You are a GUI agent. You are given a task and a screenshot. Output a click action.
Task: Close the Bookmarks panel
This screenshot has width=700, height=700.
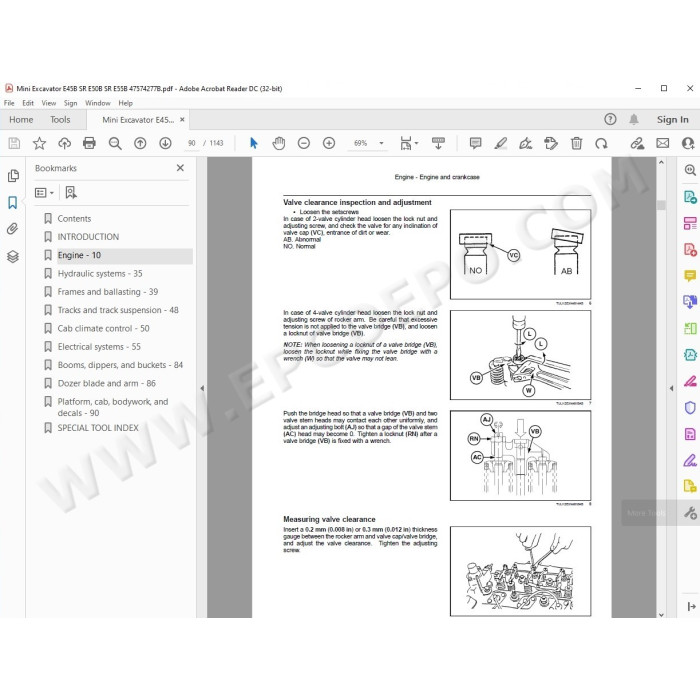[180, 168]
